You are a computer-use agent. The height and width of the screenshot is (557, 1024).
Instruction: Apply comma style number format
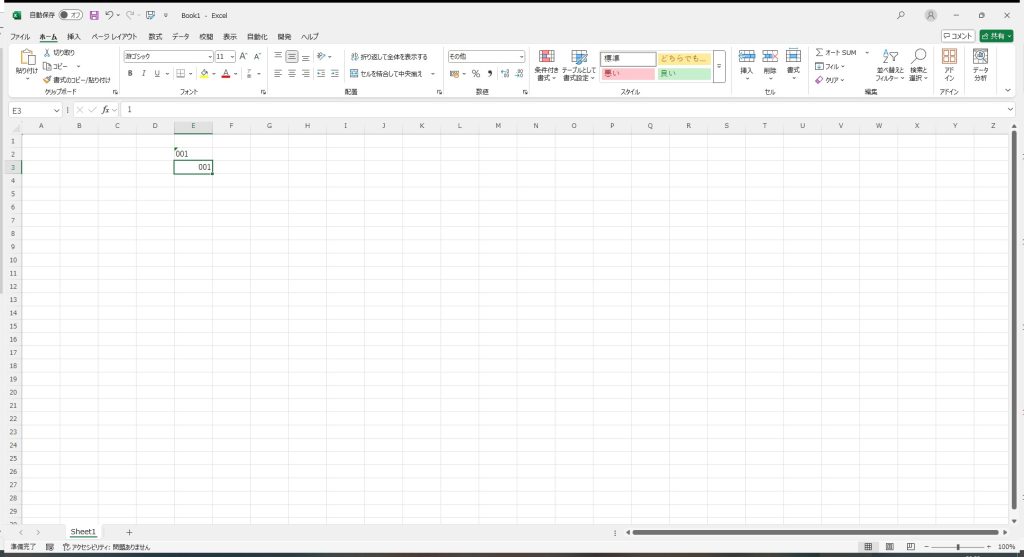(490, 74)
